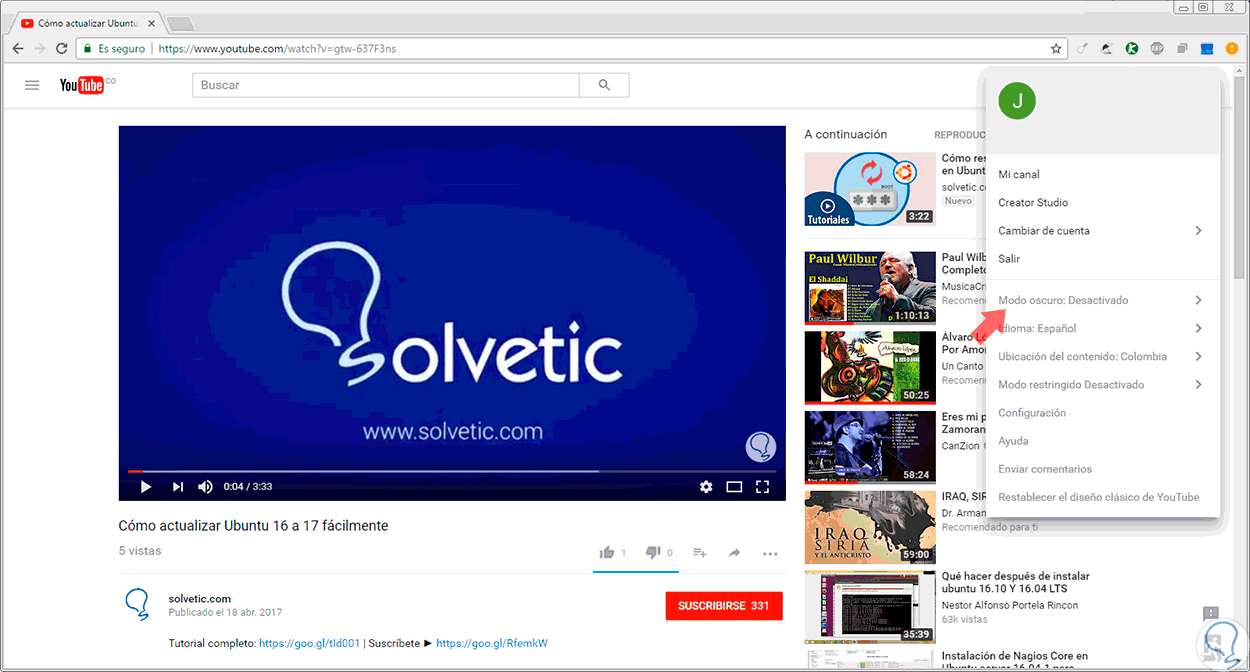Screen dimensions: 1250x672
Task: Expand the Modo oscuro submenu arrow
Action: [1198, 300]
